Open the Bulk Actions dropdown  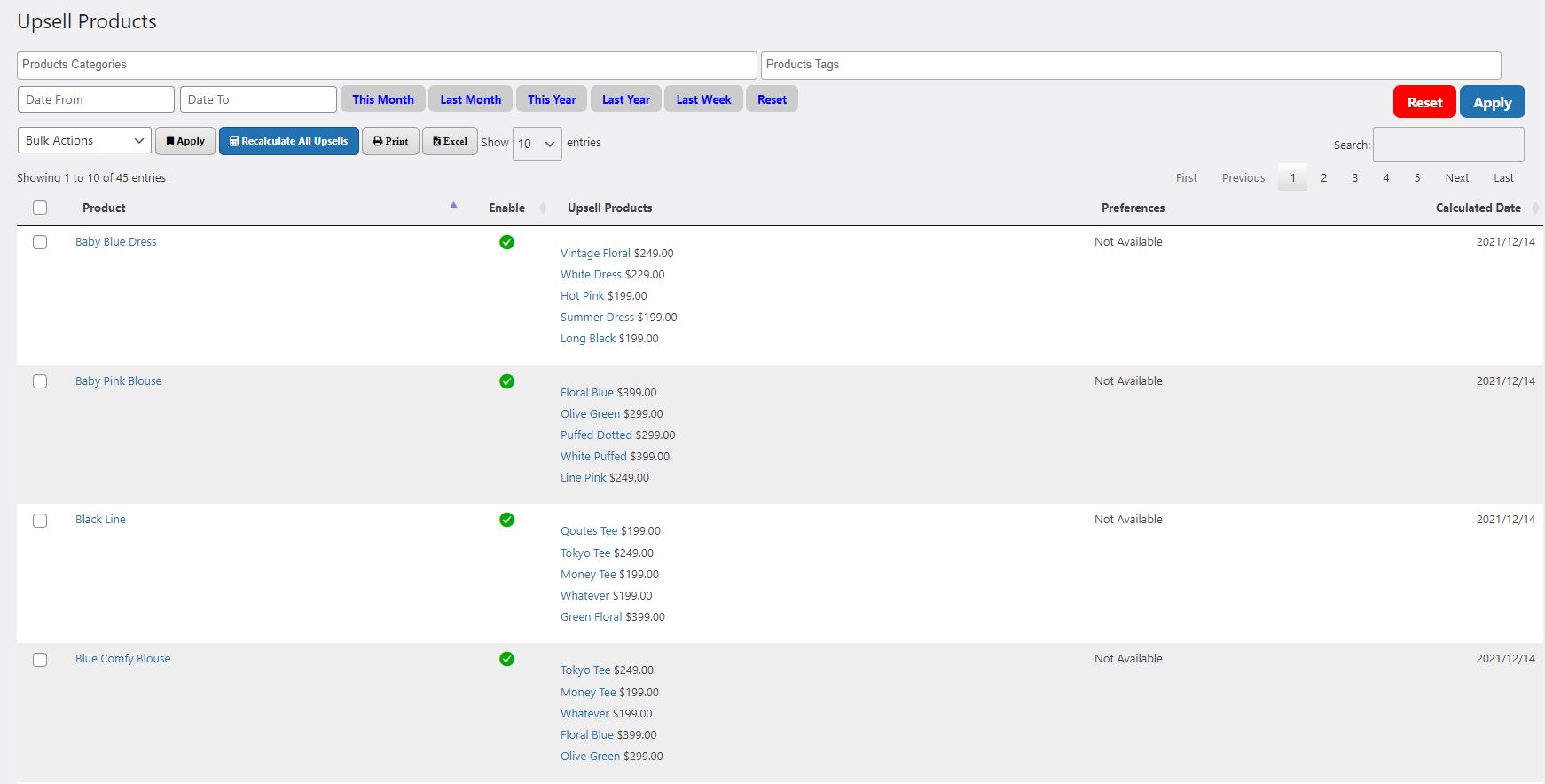[x=84, y=140]
